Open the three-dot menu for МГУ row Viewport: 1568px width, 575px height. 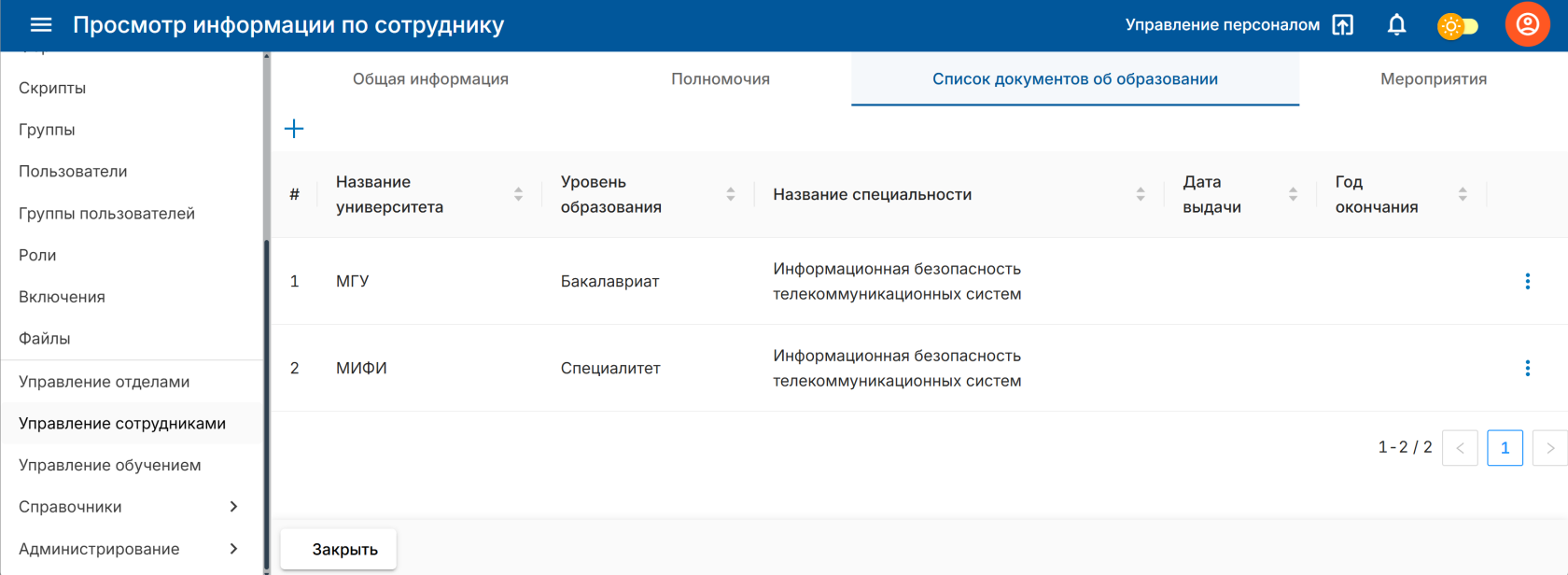tap(1527, 281)
